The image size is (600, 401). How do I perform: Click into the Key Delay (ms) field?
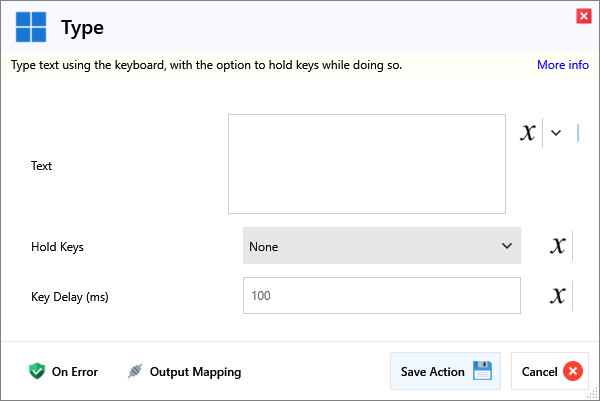pos(380,295)
